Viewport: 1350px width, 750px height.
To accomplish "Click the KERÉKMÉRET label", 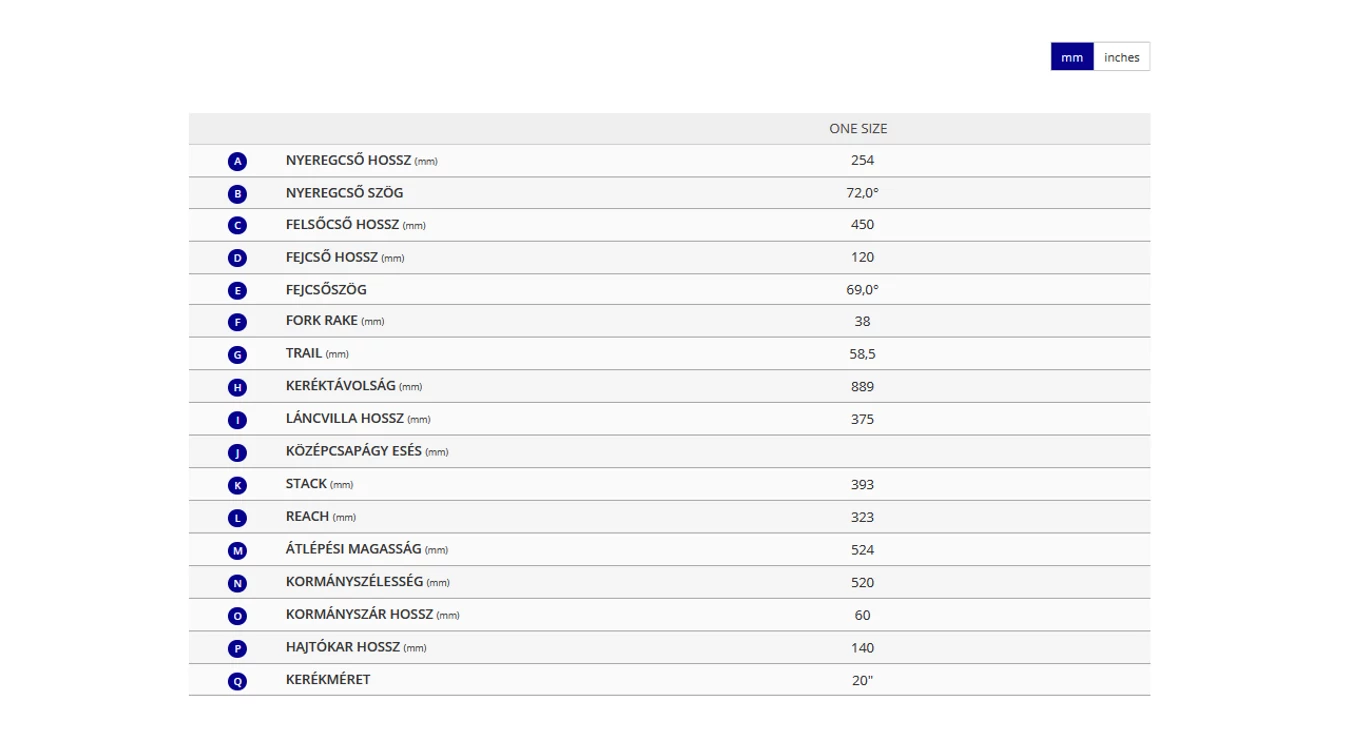I will pos(327,679).
